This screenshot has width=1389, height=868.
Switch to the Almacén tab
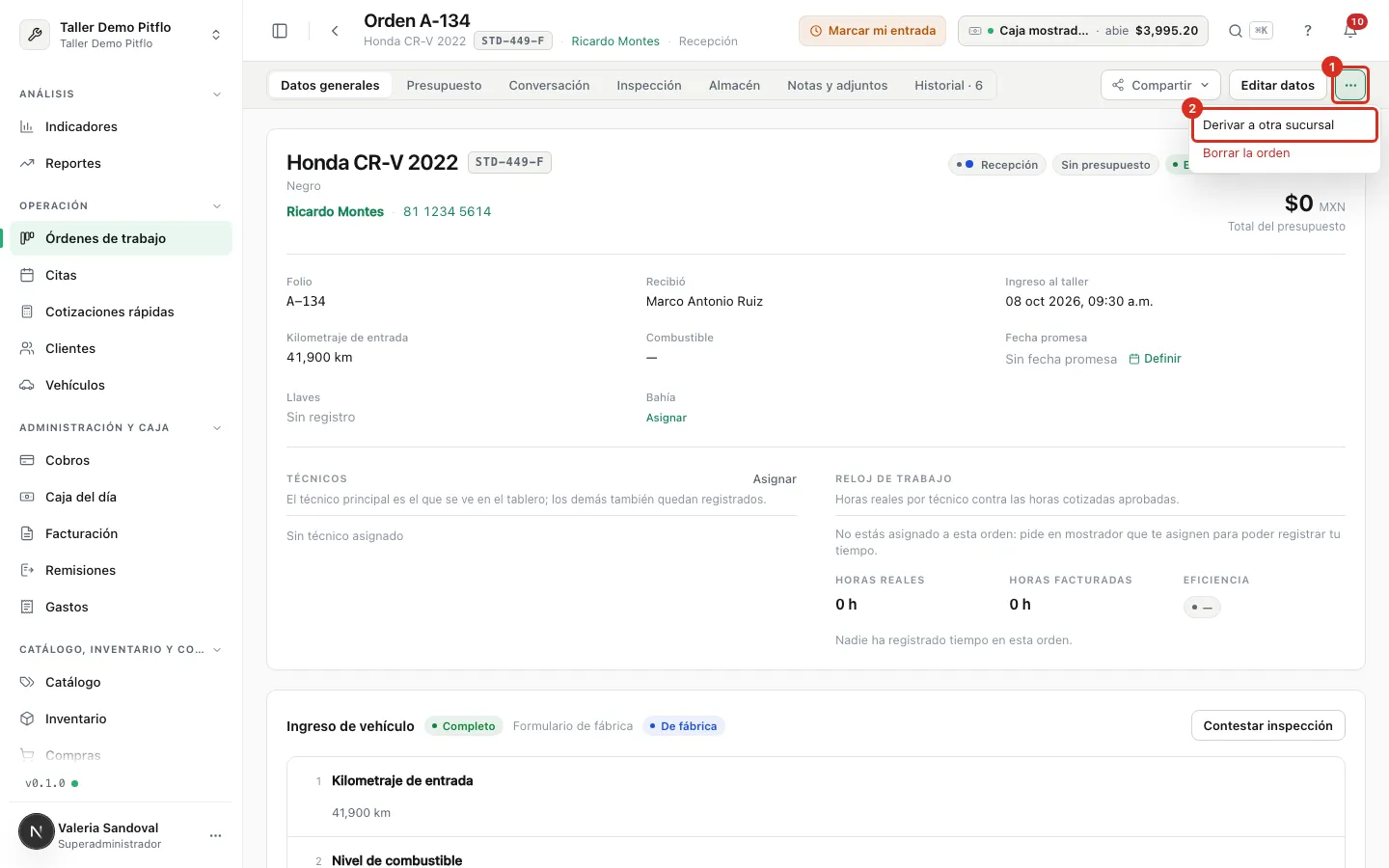coord(734,85)
